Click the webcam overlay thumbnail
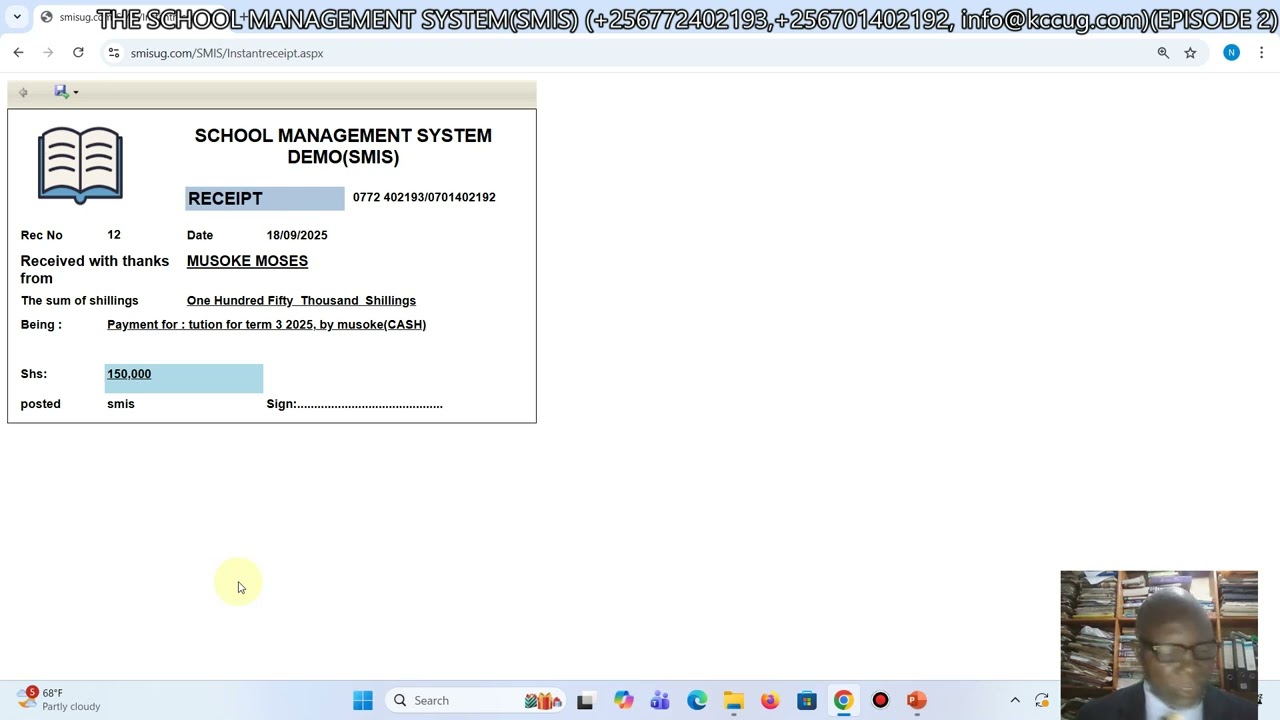 [x=1159, y=645]
